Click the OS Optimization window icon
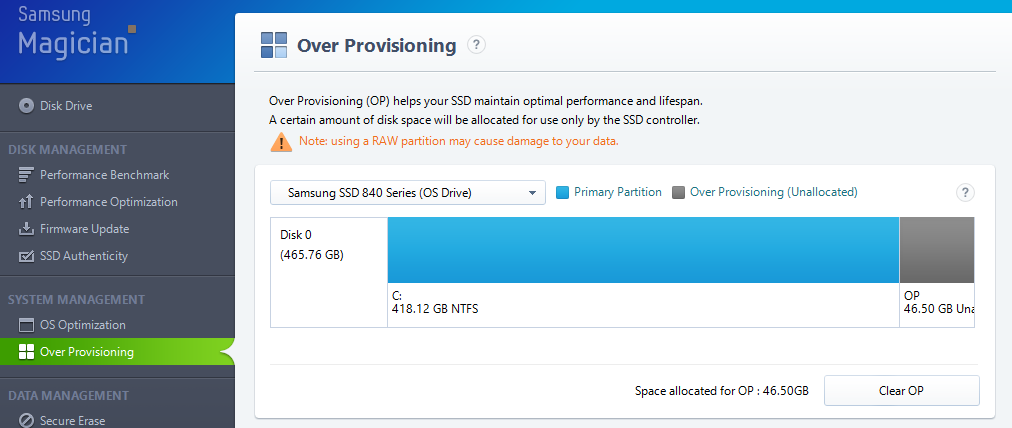This screenshot has width=1012, height=428. (27, 325)
